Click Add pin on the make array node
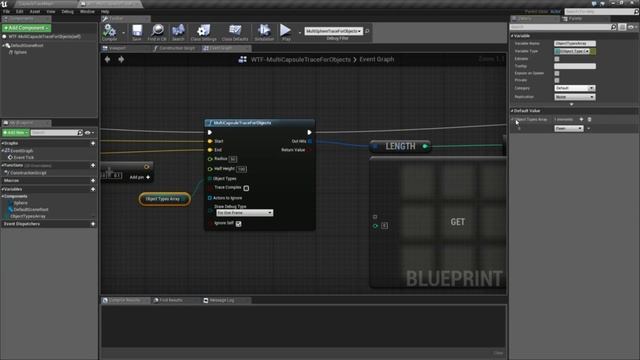 140,177
